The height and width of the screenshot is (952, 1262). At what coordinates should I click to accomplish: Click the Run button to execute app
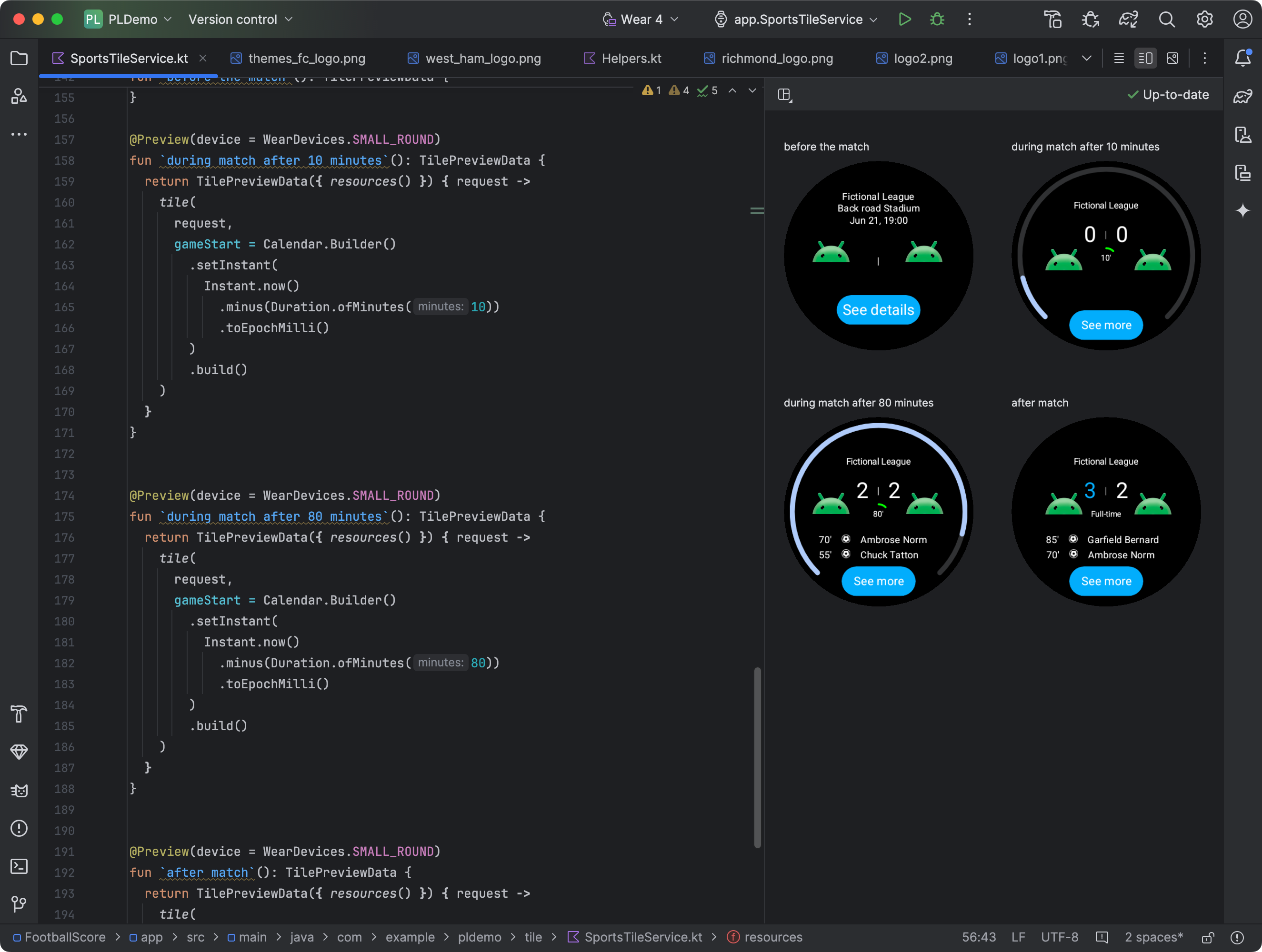(905, 19)
